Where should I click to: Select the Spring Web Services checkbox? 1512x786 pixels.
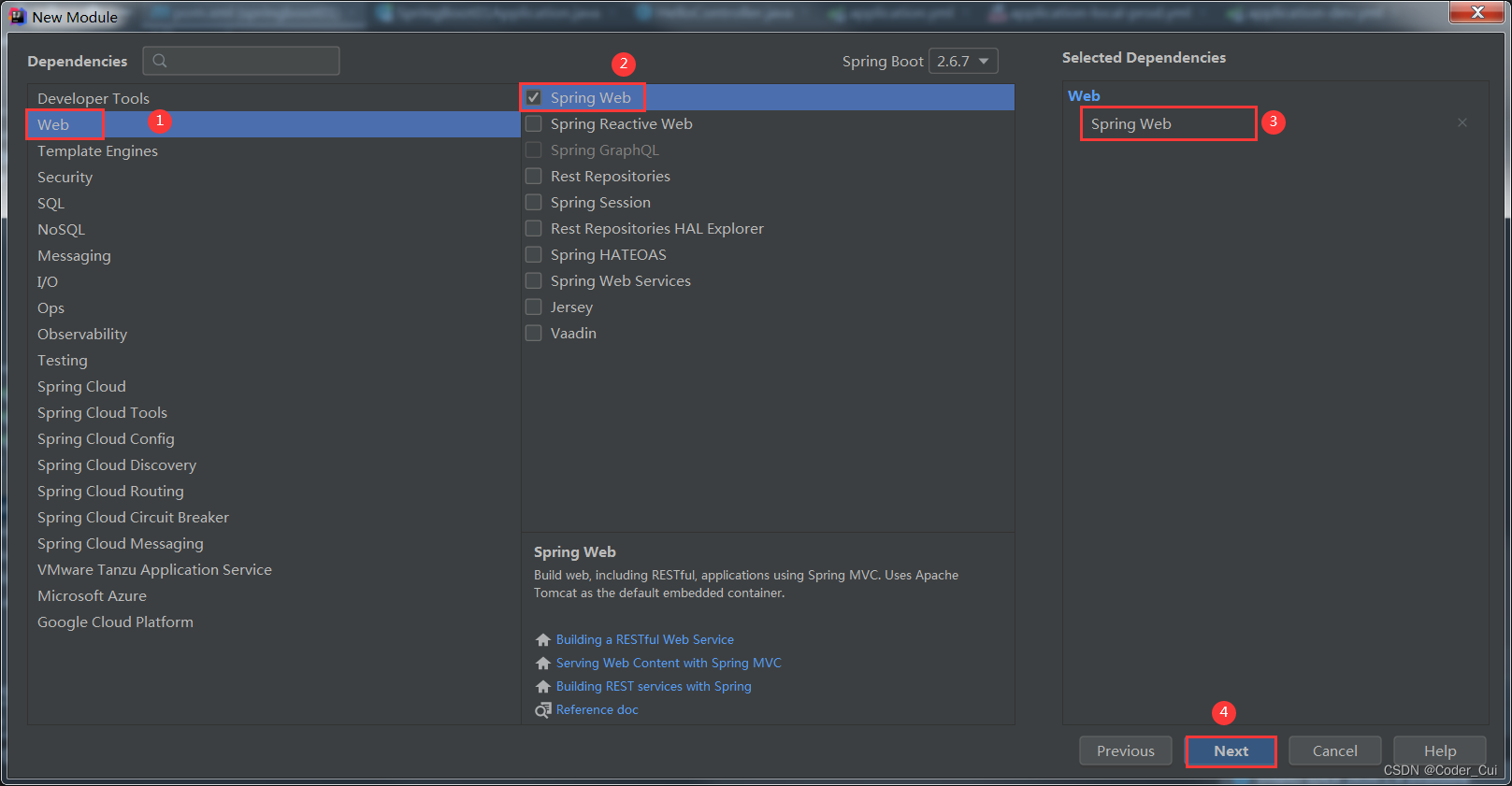(533, 280)
